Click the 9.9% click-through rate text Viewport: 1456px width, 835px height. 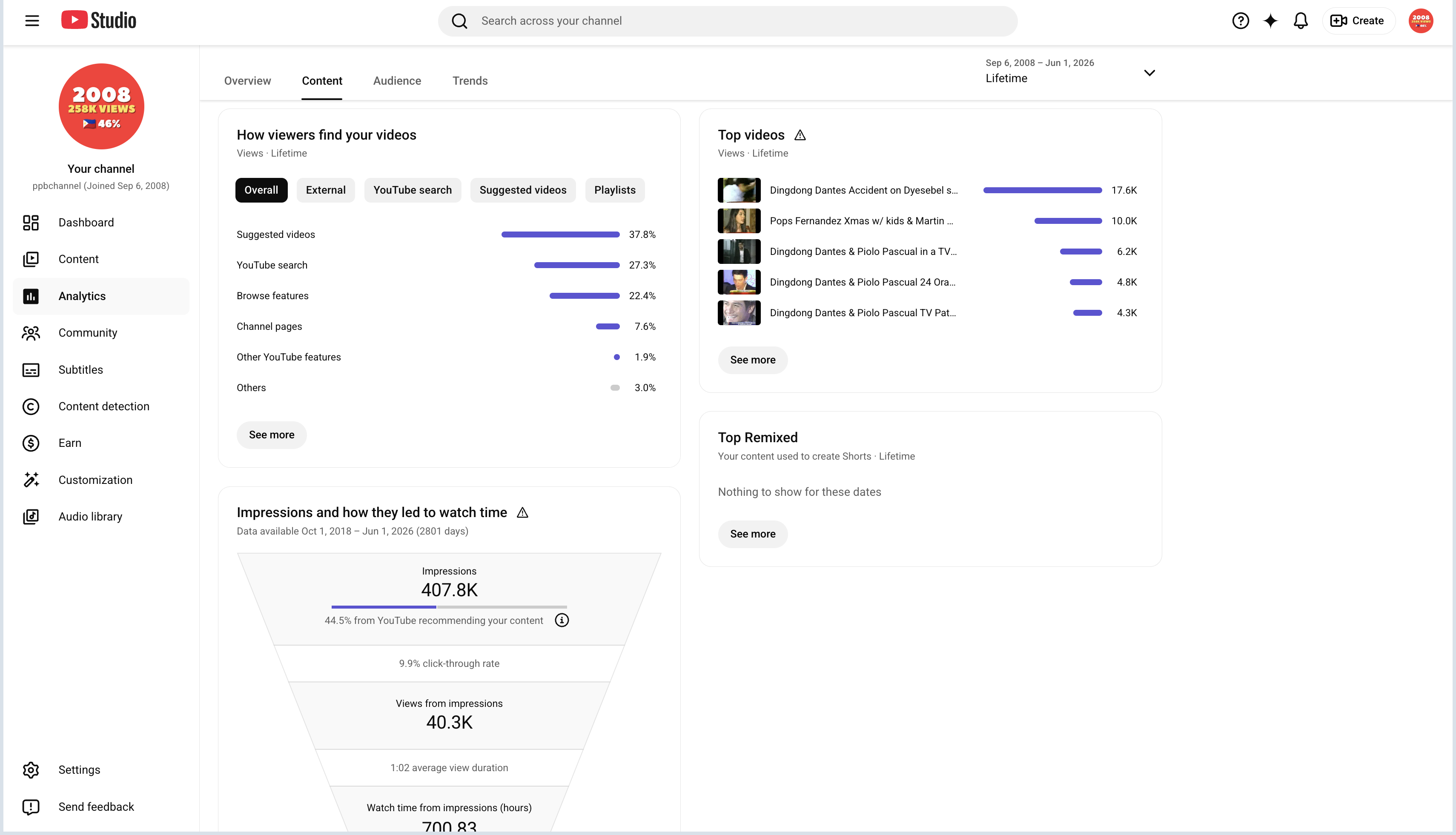click(x=449, y=663)
